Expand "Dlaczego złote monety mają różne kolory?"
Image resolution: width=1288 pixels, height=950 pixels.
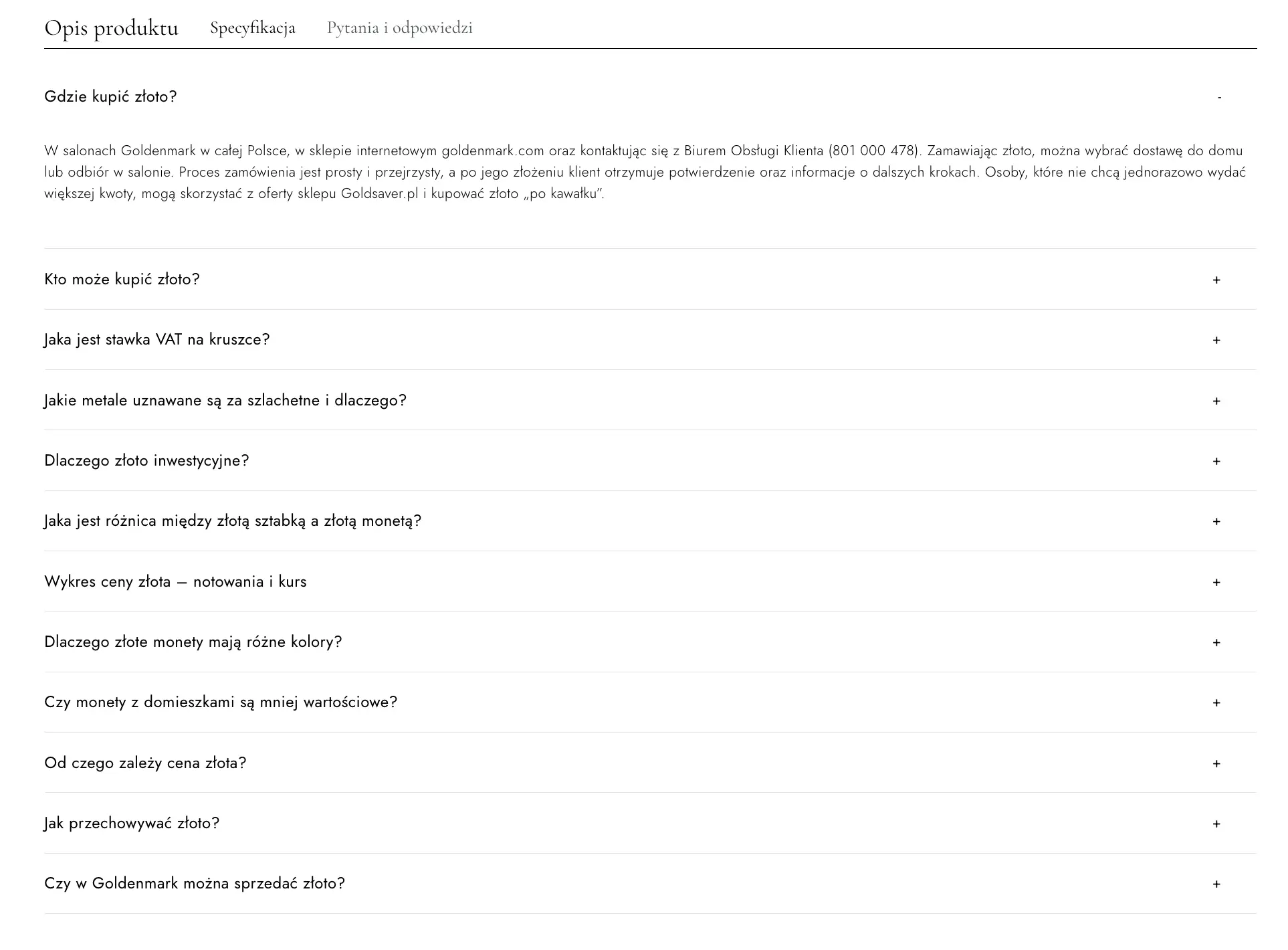coord(1216,642)
